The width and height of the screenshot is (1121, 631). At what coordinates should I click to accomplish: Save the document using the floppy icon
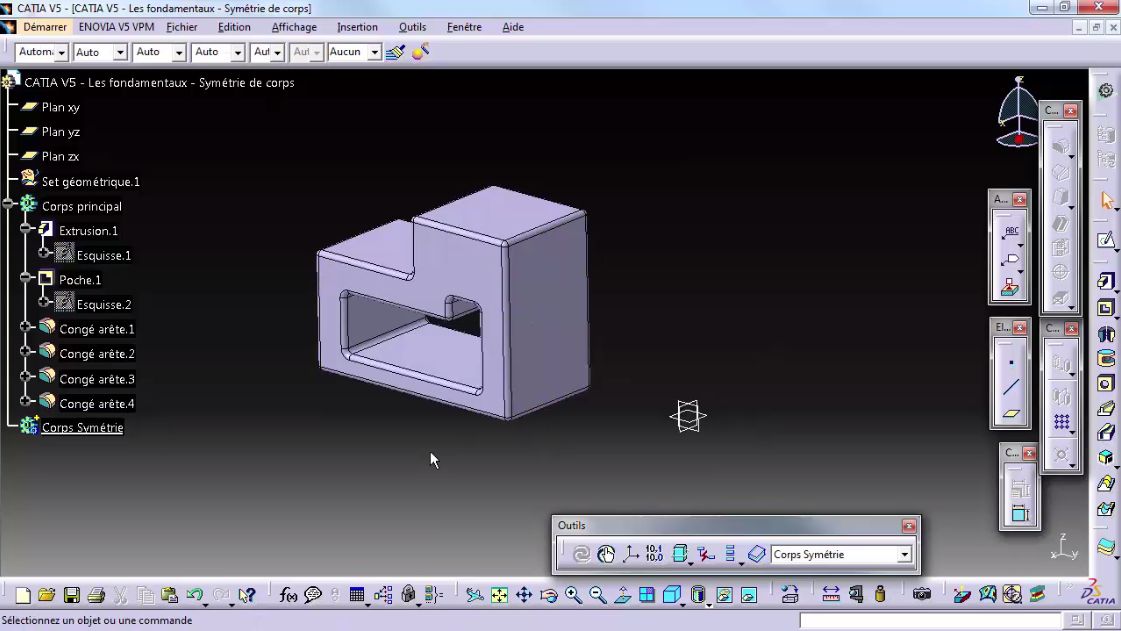click(x=71, y=595)
